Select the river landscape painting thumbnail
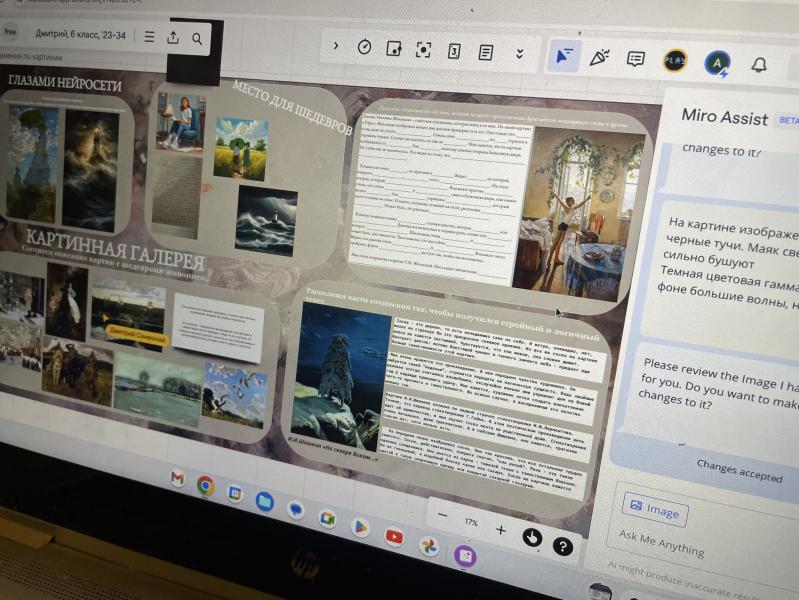The height and width of the screenshot is (600, 799). (157, 389)
